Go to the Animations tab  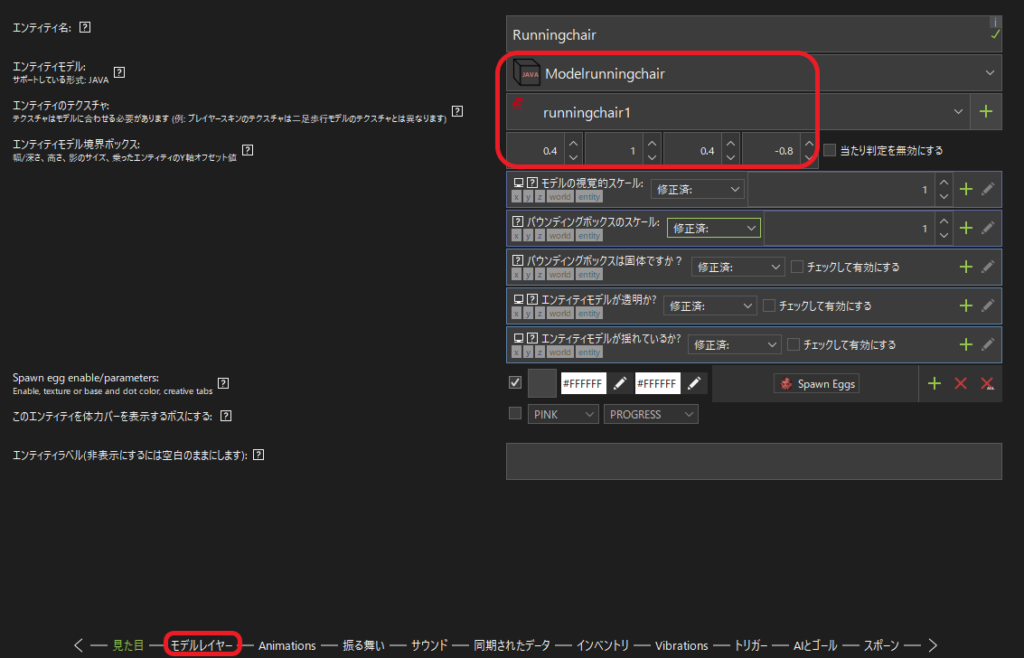click(287, 645)
